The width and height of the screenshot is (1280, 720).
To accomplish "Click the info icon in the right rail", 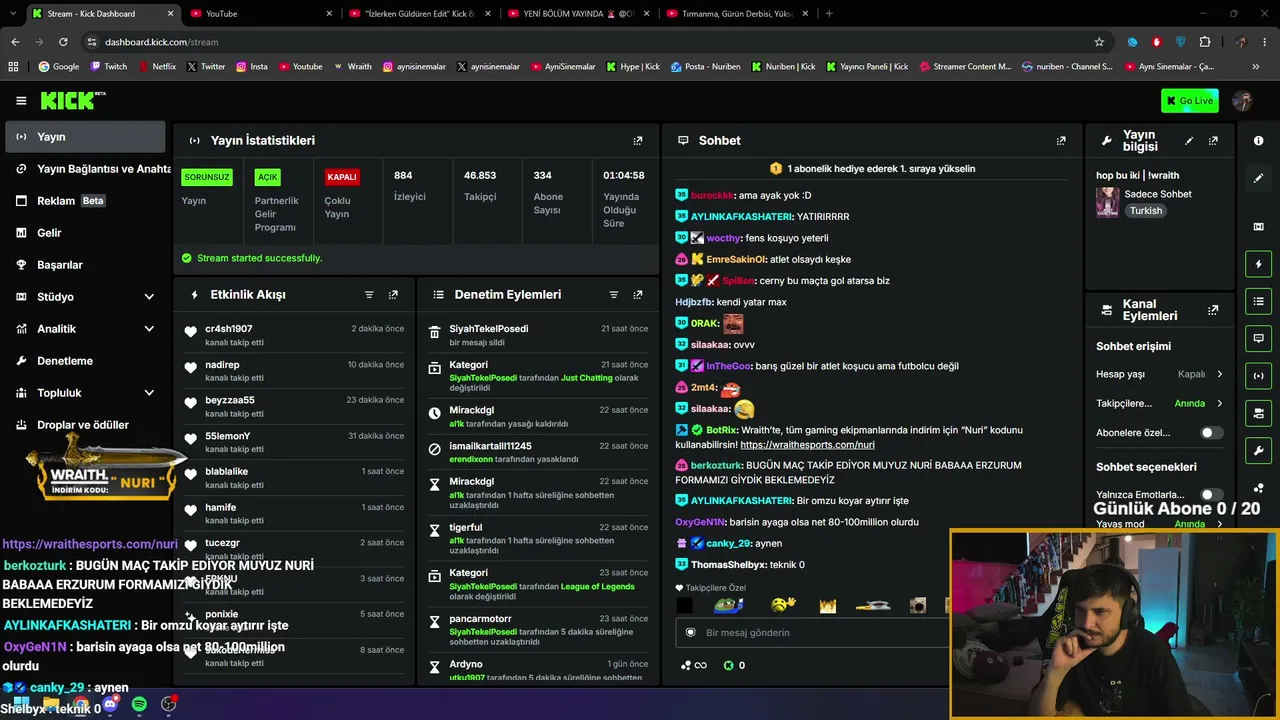I will (1258, 141).
